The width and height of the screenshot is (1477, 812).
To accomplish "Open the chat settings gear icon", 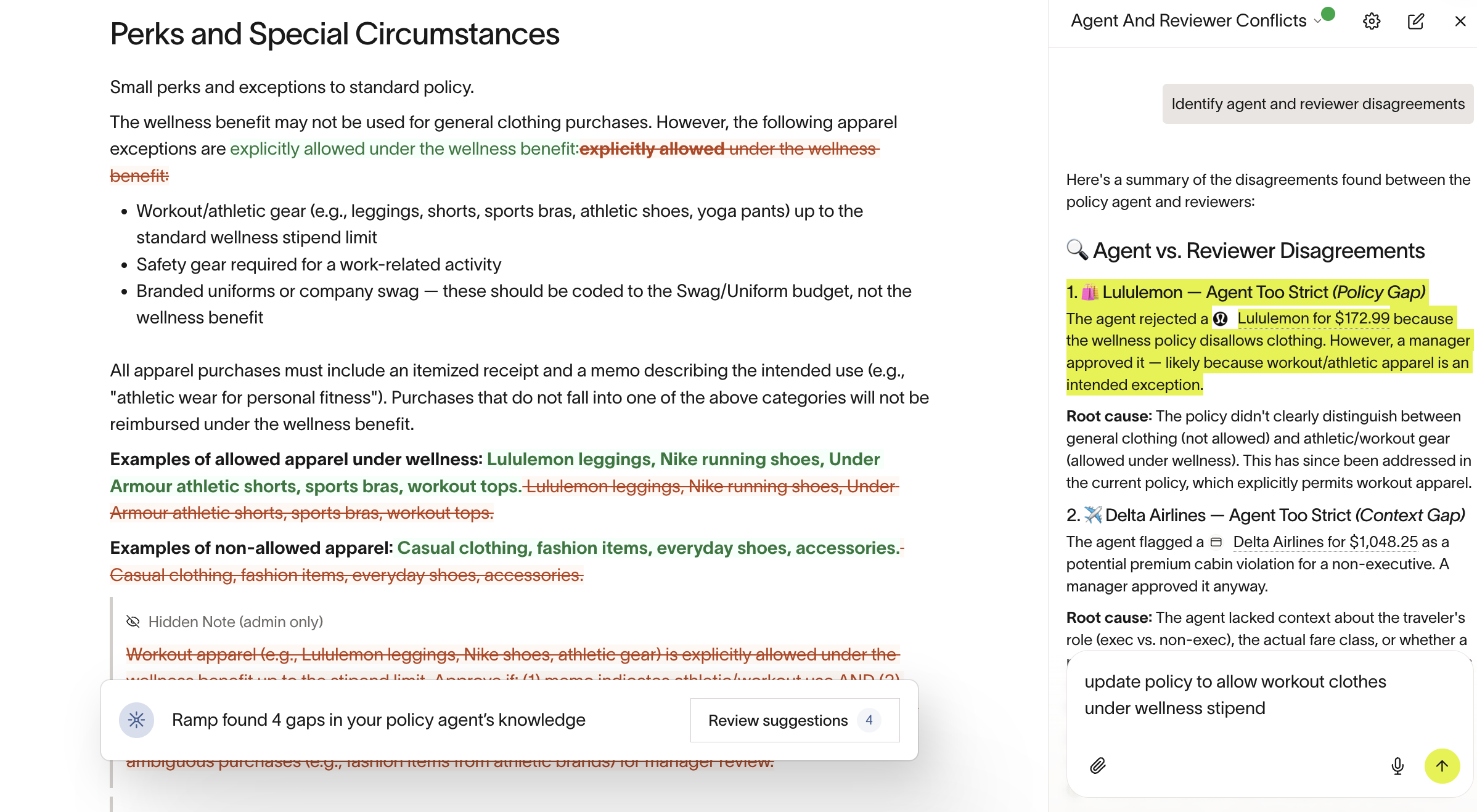I will [1372, 22].
